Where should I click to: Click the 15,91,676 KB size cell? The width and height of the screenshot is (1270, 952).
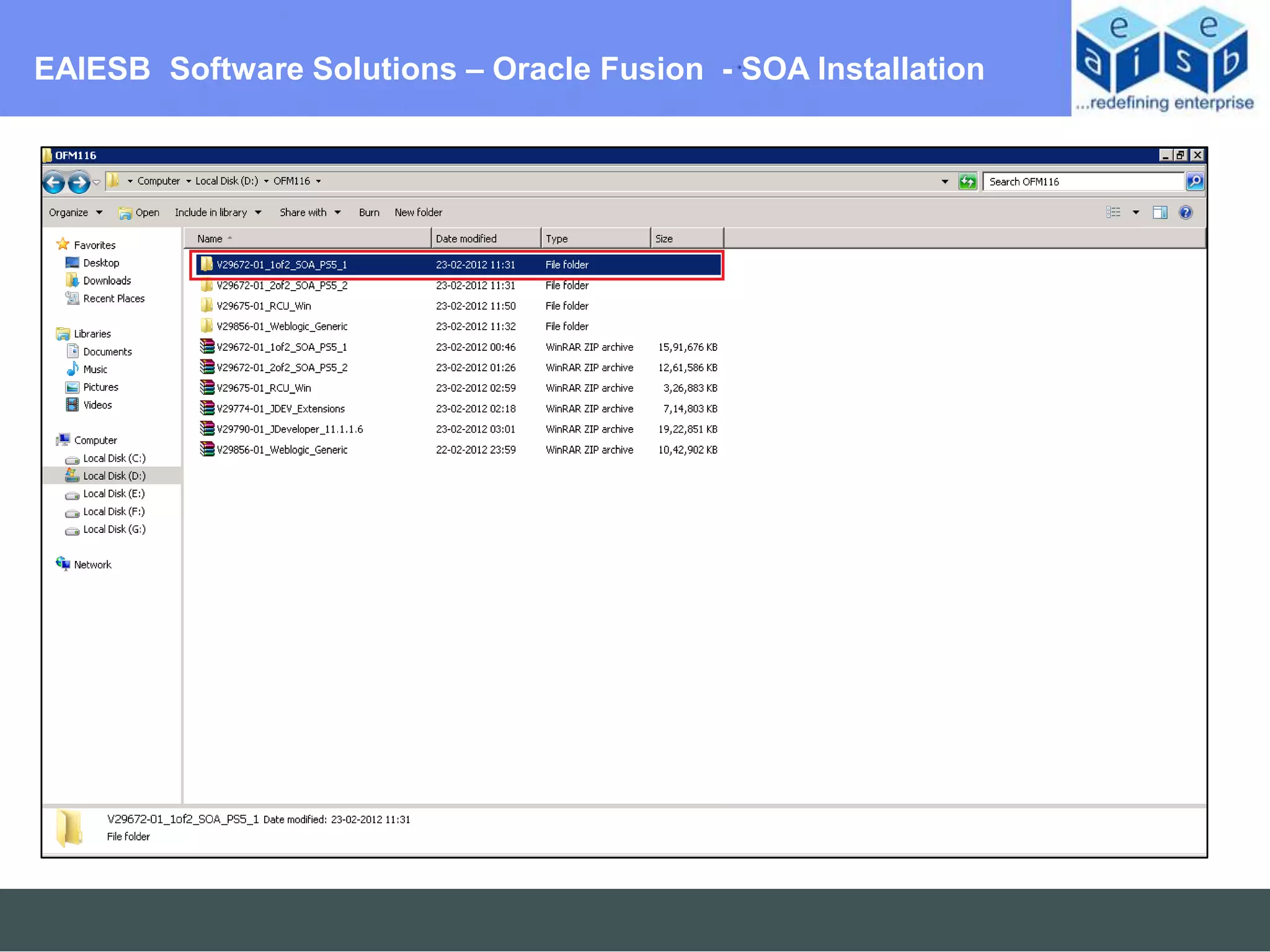[687, 348]
